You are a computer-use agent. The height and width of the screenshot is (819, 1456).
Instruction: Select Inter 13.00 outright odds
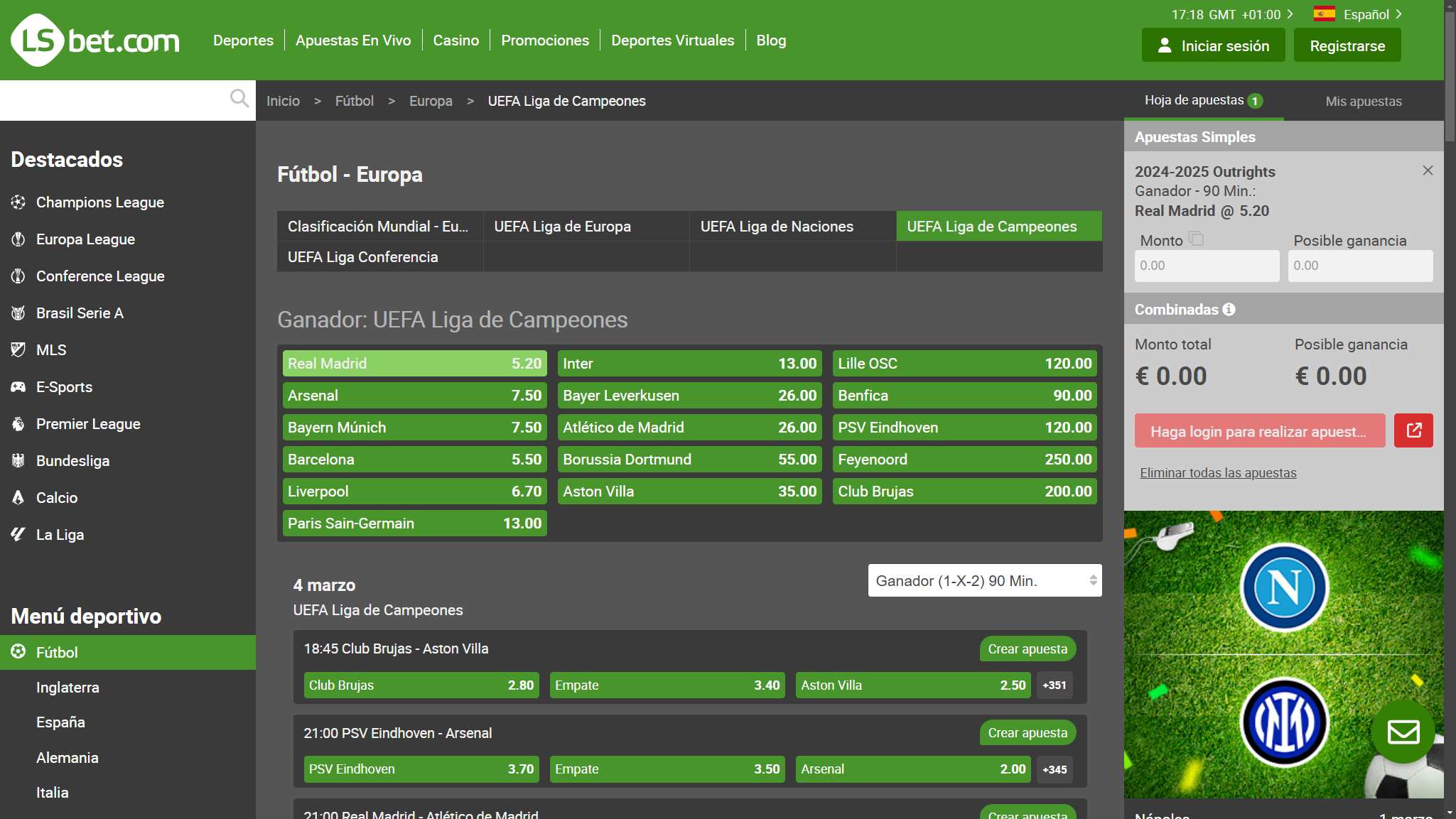click(x=690, y=363)
